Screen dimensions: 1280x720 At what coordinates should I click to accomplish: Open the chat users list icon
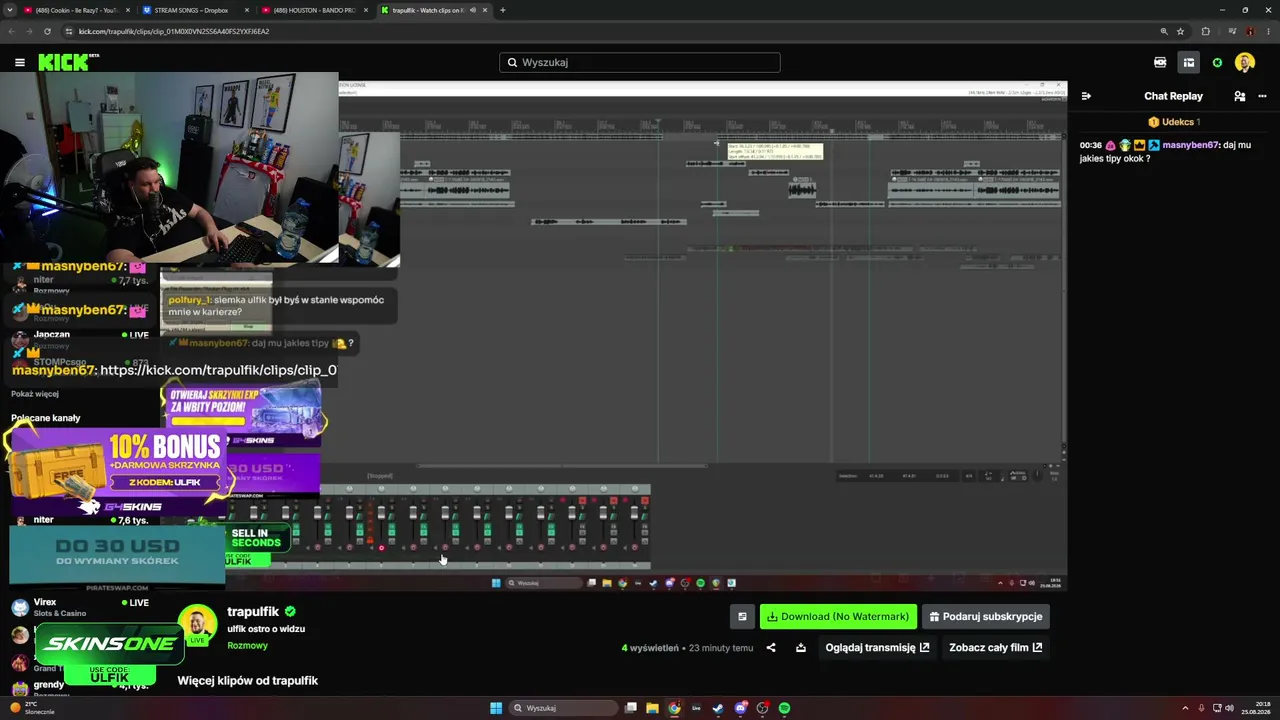[x=1240, y=96]
